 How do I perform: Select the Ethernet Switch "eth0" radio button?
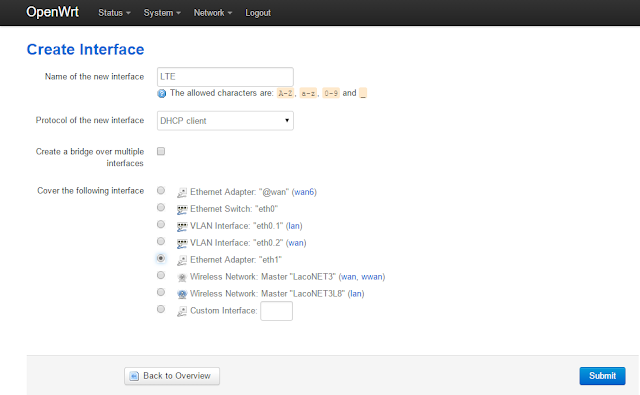[161, 207]
